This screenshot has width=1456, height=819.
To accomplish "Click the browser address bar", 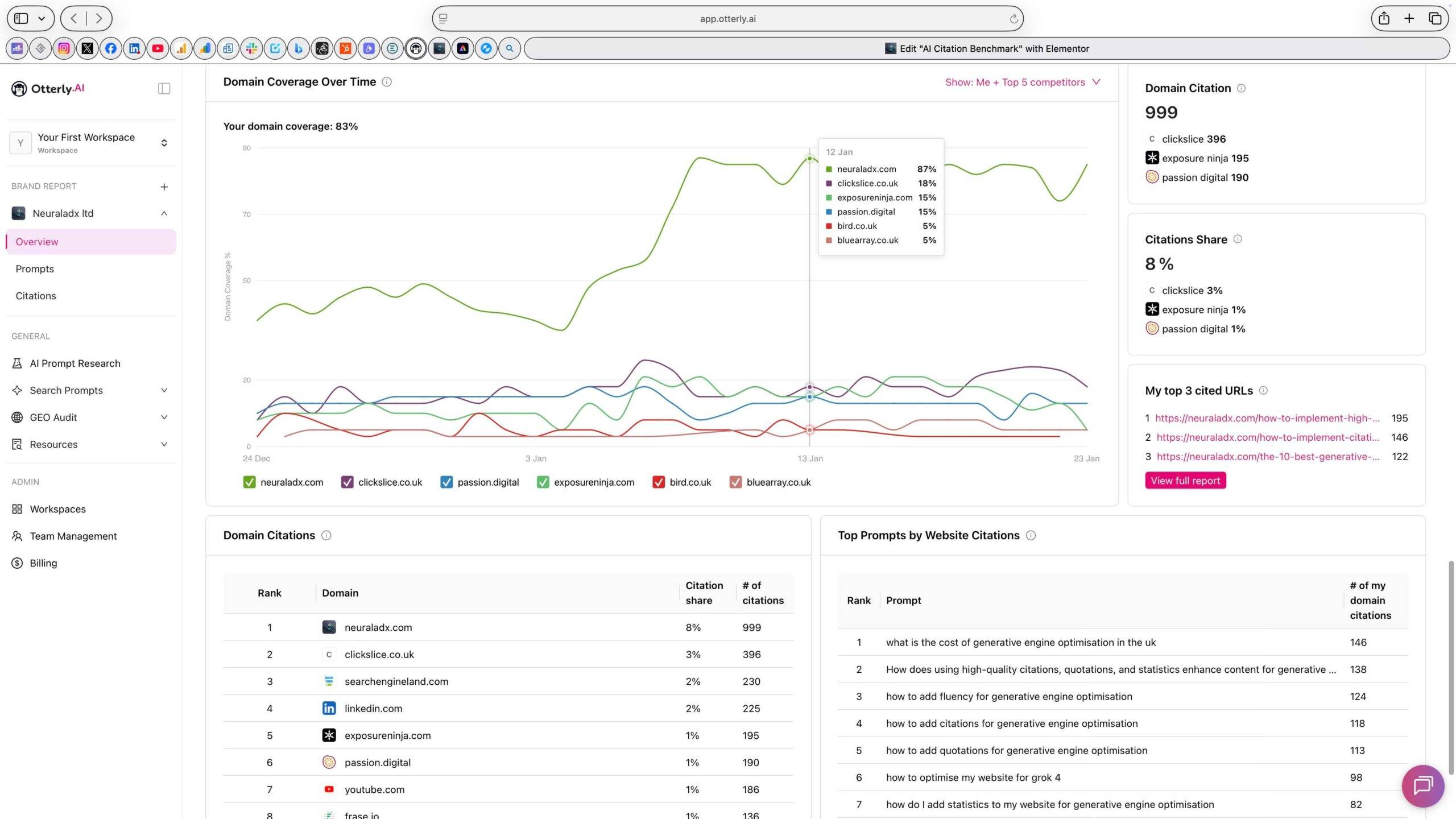I will pos(727,18).
